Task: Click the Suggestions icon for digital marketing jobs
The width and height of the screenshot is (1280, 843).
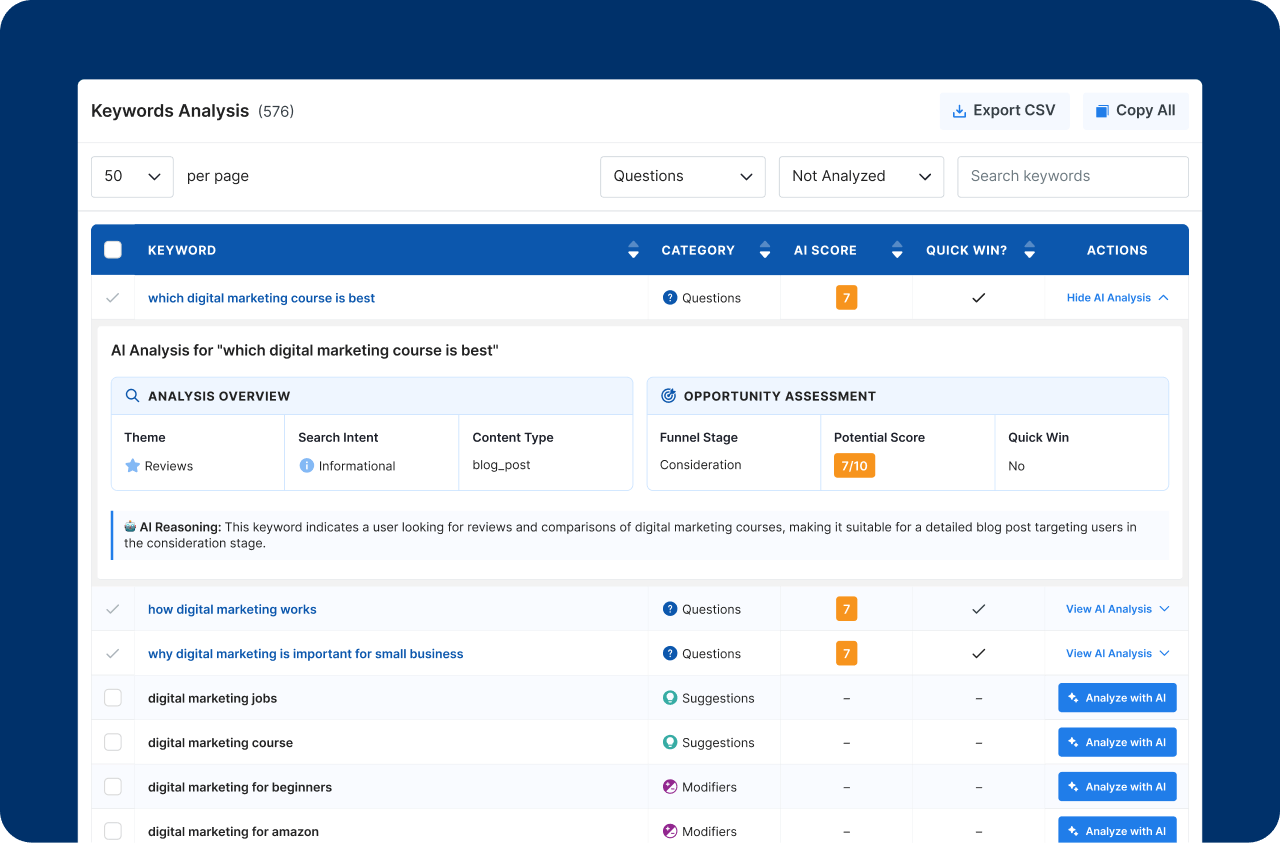Action: coord(670,698)
